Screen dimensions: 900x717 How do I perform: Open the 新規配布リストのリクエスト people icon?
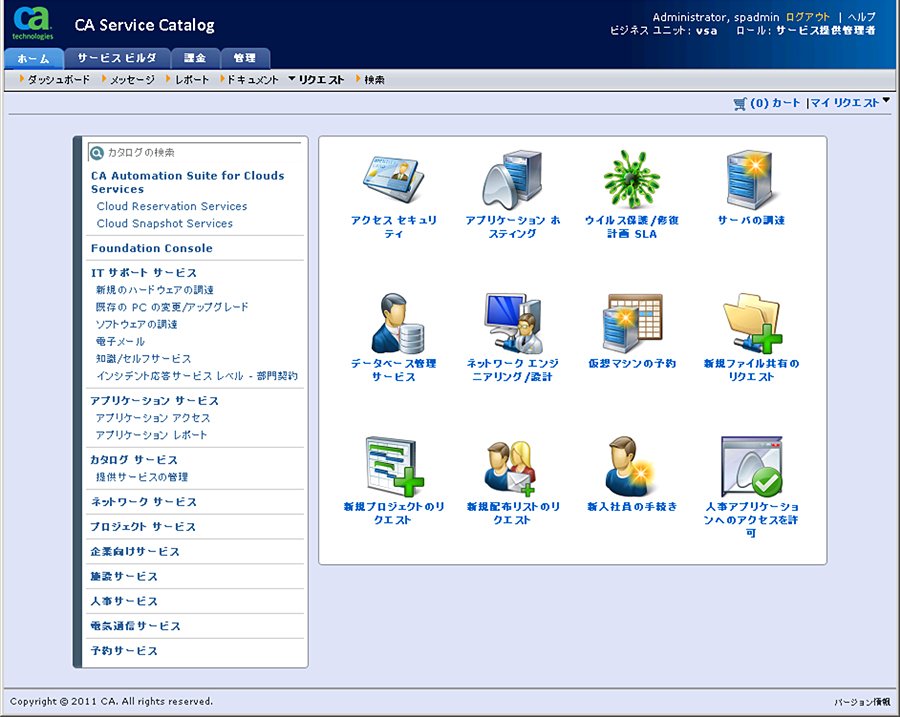[x=510, y=467]
